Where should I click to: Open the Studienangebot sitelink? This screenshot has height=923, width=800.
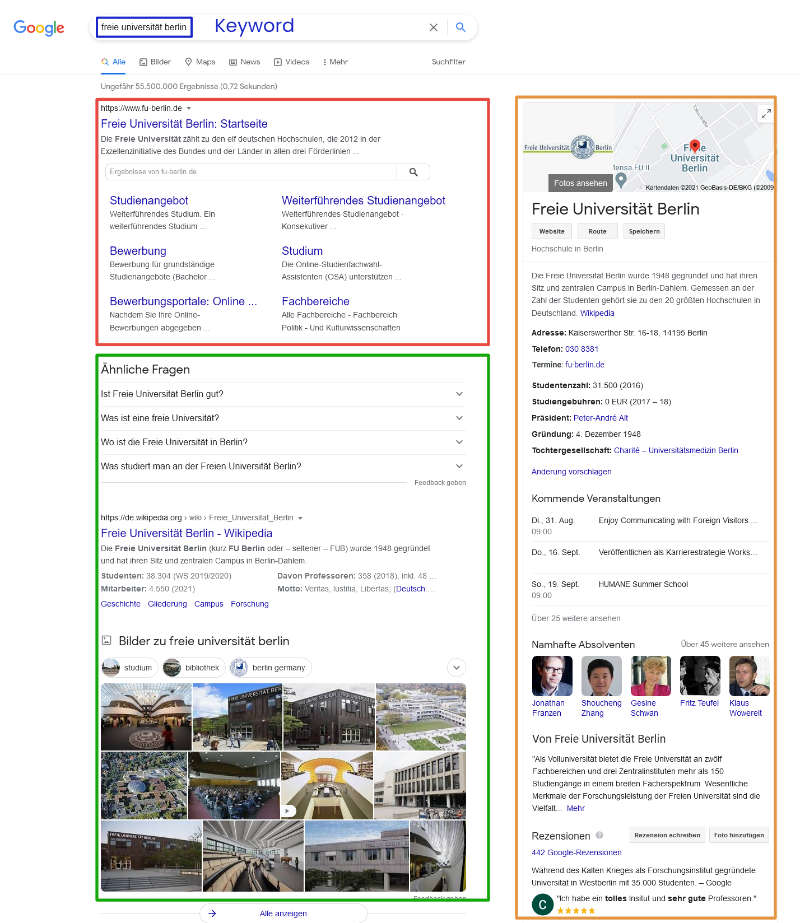(x=149, y=200)
